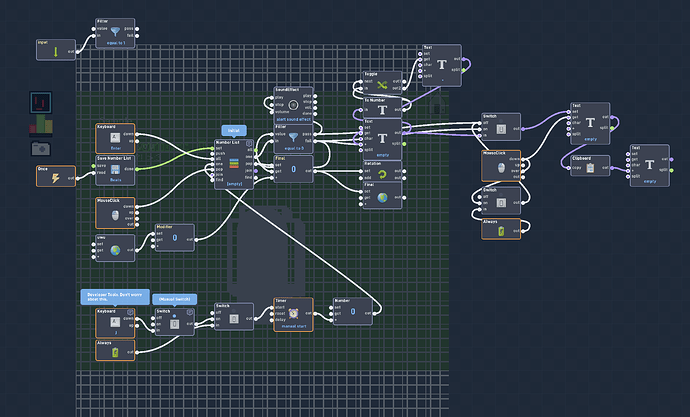
Task: Select the colored bars sprite thumbnail
Action: pyautogui.click(x=41, y=124)
